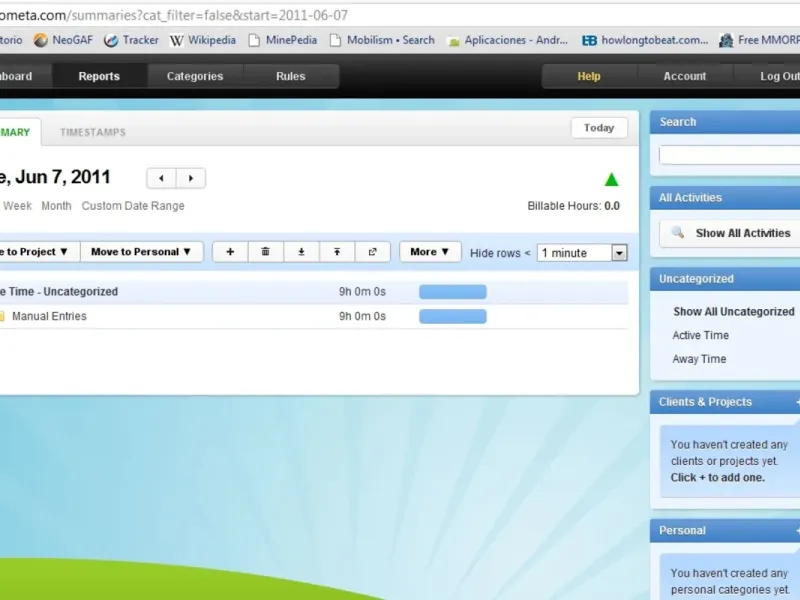Click the howlongtobeat bookmark icon
This screenshot has height=600, width=800.
[589, 40]
